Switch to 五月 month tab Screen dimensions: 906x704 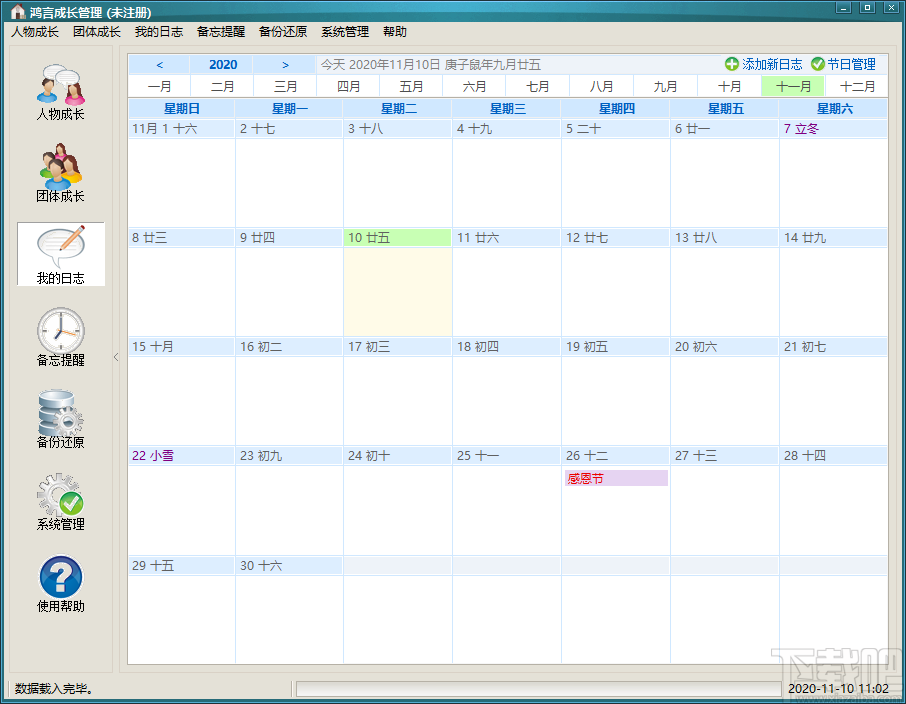tap(411, 87)
